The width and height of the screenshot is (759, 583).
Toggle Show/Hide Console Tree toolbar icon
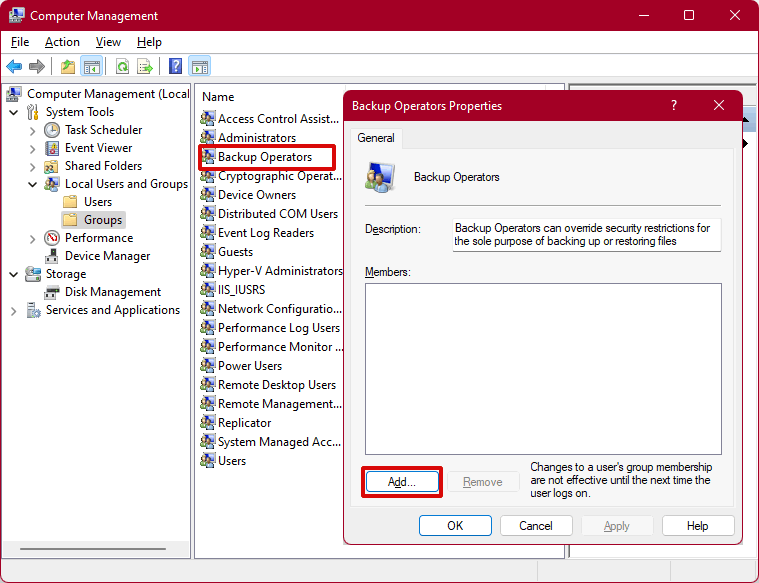91,66
